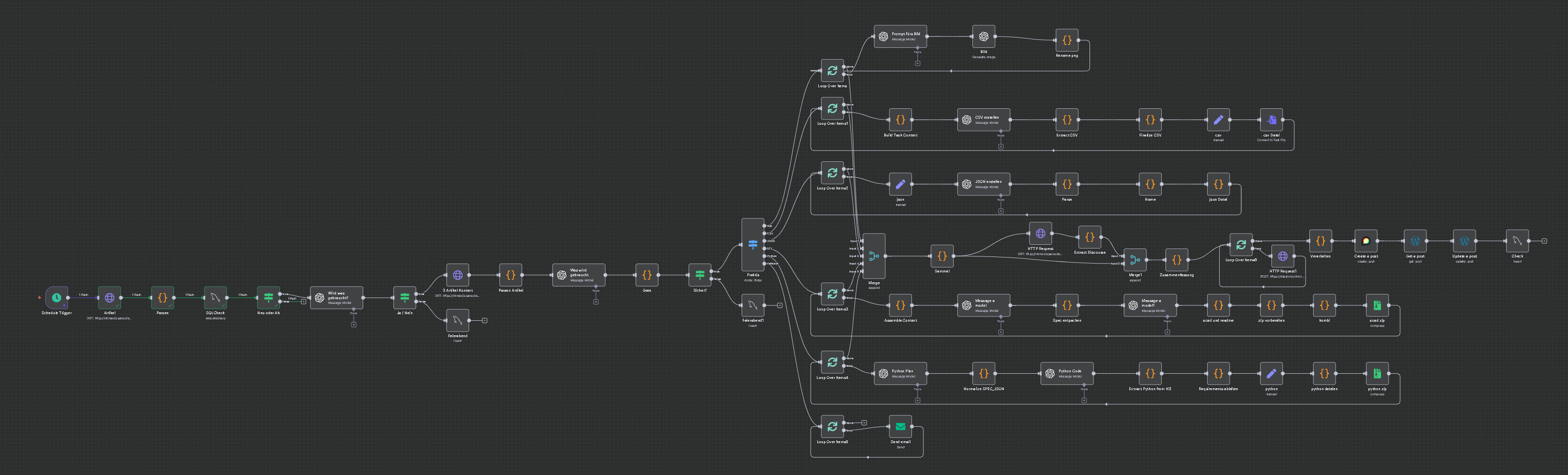Open the Python Code message model node
Screen dimensions: 1568x475
tap(1067, 373)
